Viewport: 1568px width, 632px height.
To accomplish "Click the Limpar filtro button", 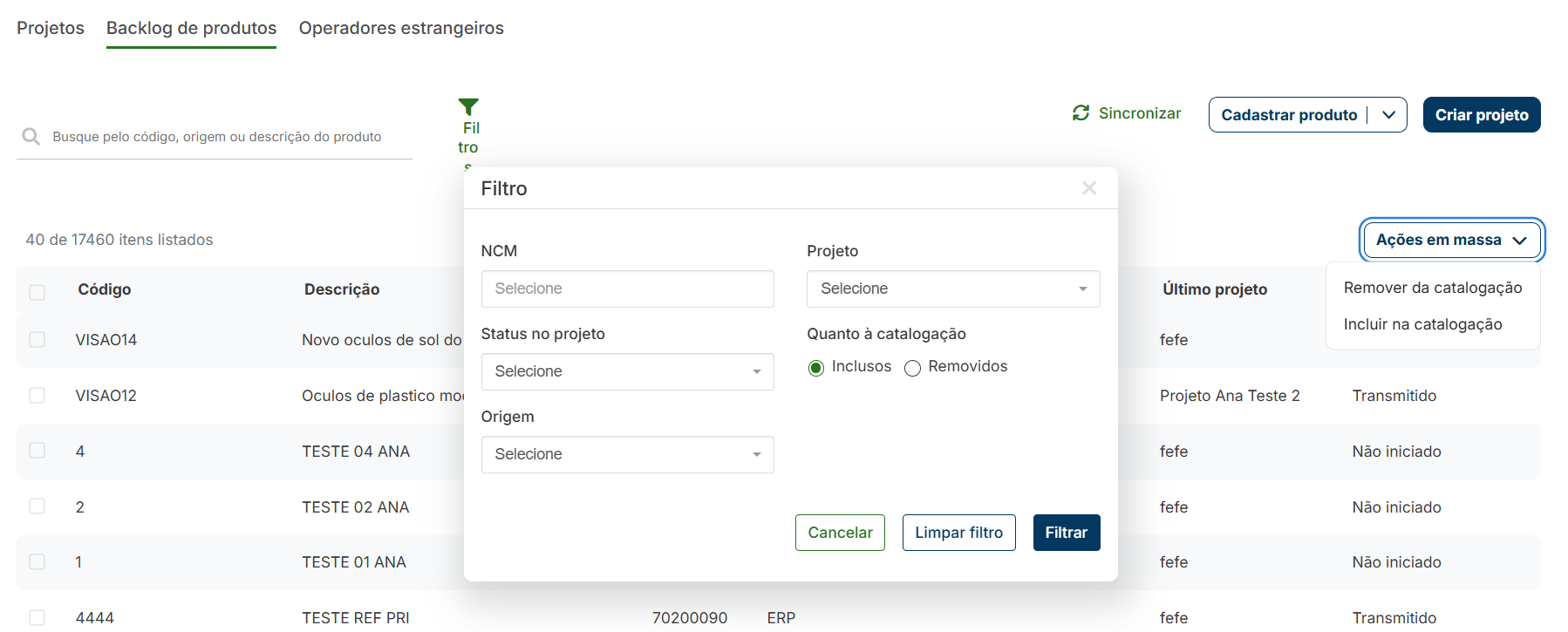I will click(x=958, y=533).
